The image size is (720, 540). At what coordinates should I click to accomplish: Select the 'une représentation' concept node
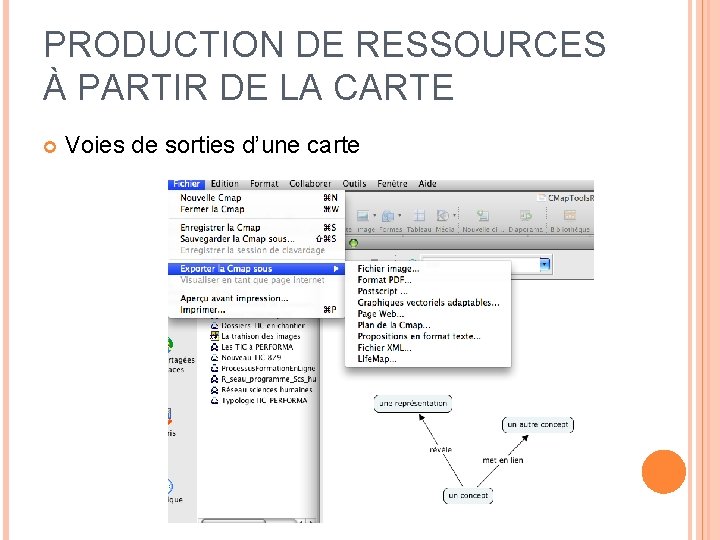pyautogui.click(x=413, y=404)
